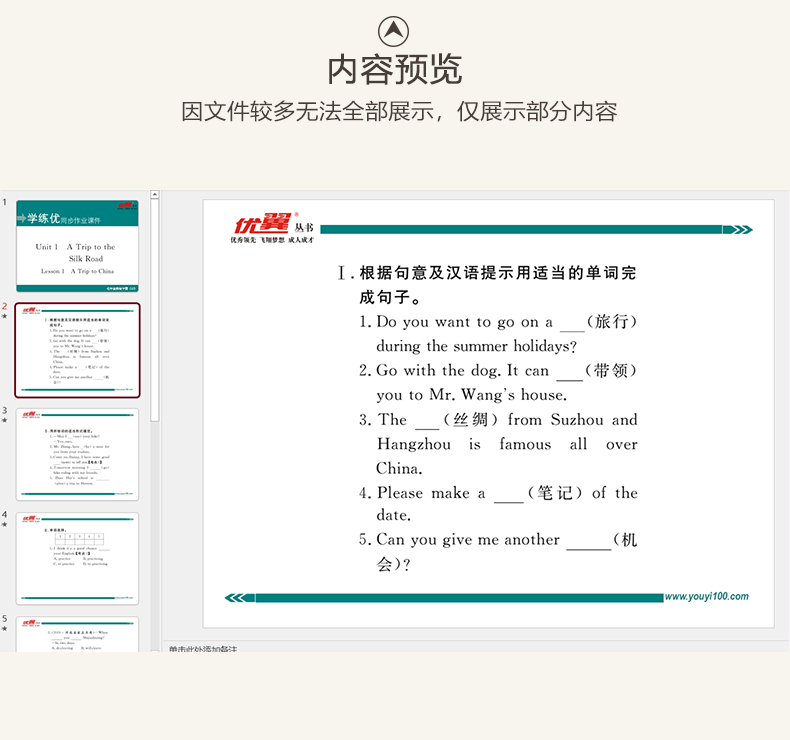Click the sentence starting "3. The"

click(498, 444)
